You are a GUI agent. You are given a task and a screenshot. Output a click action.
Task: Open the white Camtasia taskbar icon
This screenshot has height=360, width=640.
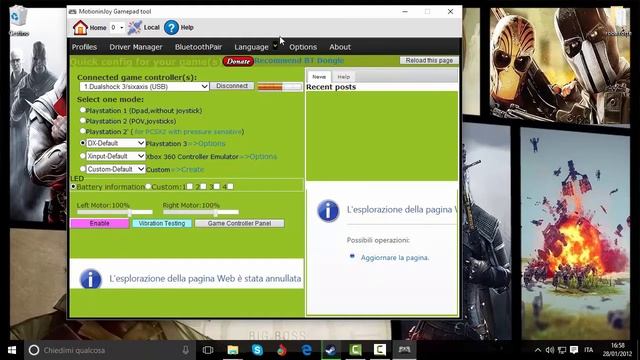tap(380, 350)
